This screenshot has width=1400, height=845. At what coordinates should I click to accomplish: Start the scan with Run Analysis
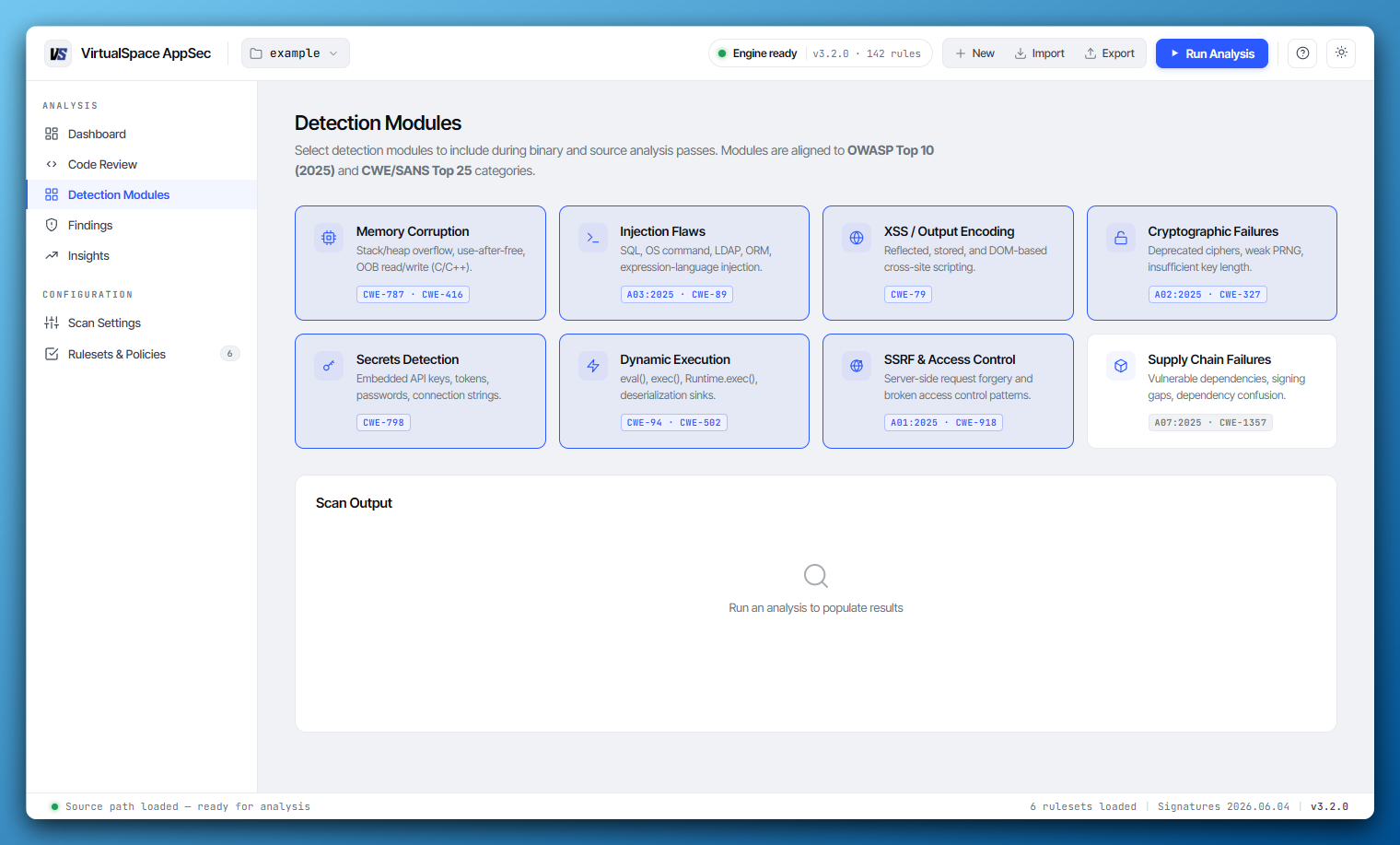1212,53
